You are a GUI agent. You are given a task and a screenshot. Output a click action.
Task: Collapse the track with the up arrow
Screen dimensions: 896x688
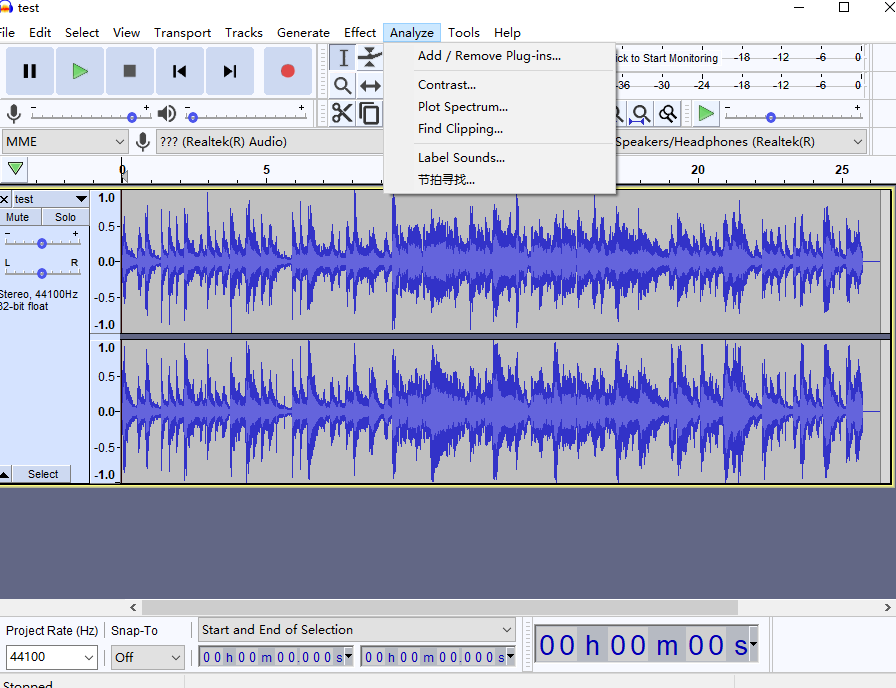tap(5, 474)
